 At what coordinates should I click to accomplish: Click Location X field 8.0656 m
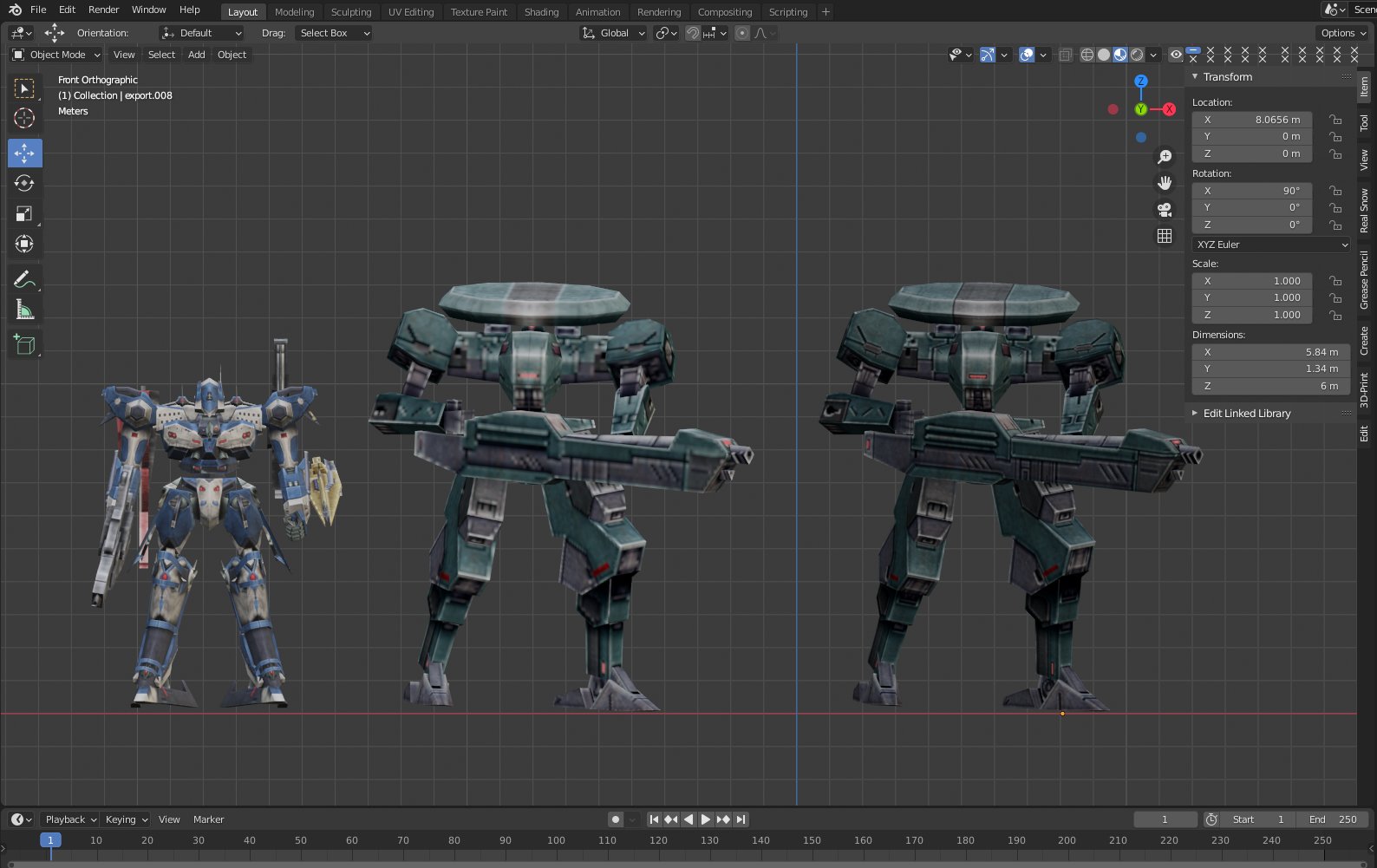[1252, 120]
